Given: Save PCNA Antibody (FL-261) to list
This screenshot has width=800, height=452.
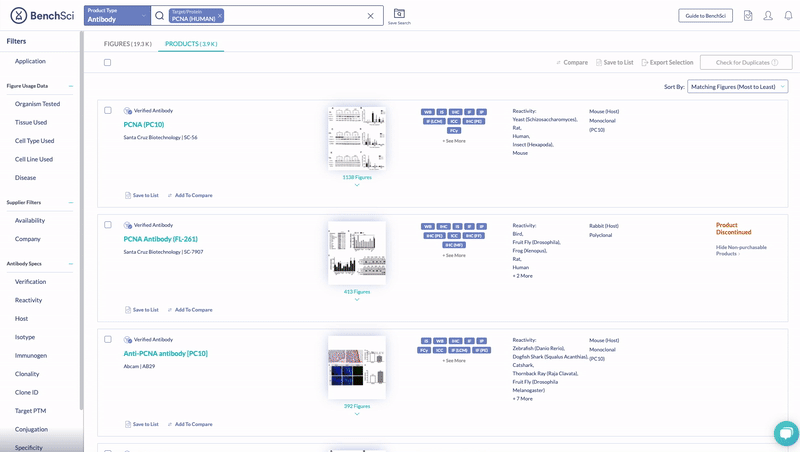Looking at the screenshot, I should 142,310.
